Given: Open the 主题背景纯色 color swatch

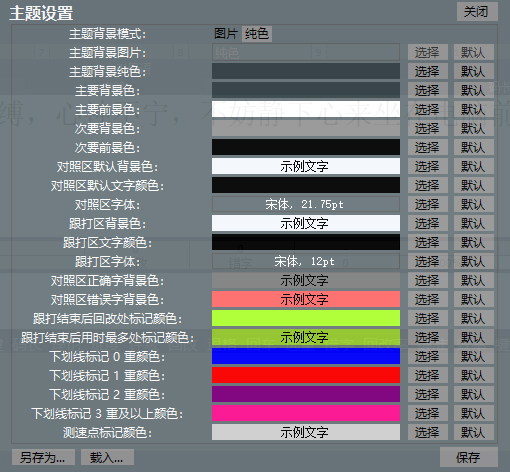Looking at the screenshot, I should (306, 71).
